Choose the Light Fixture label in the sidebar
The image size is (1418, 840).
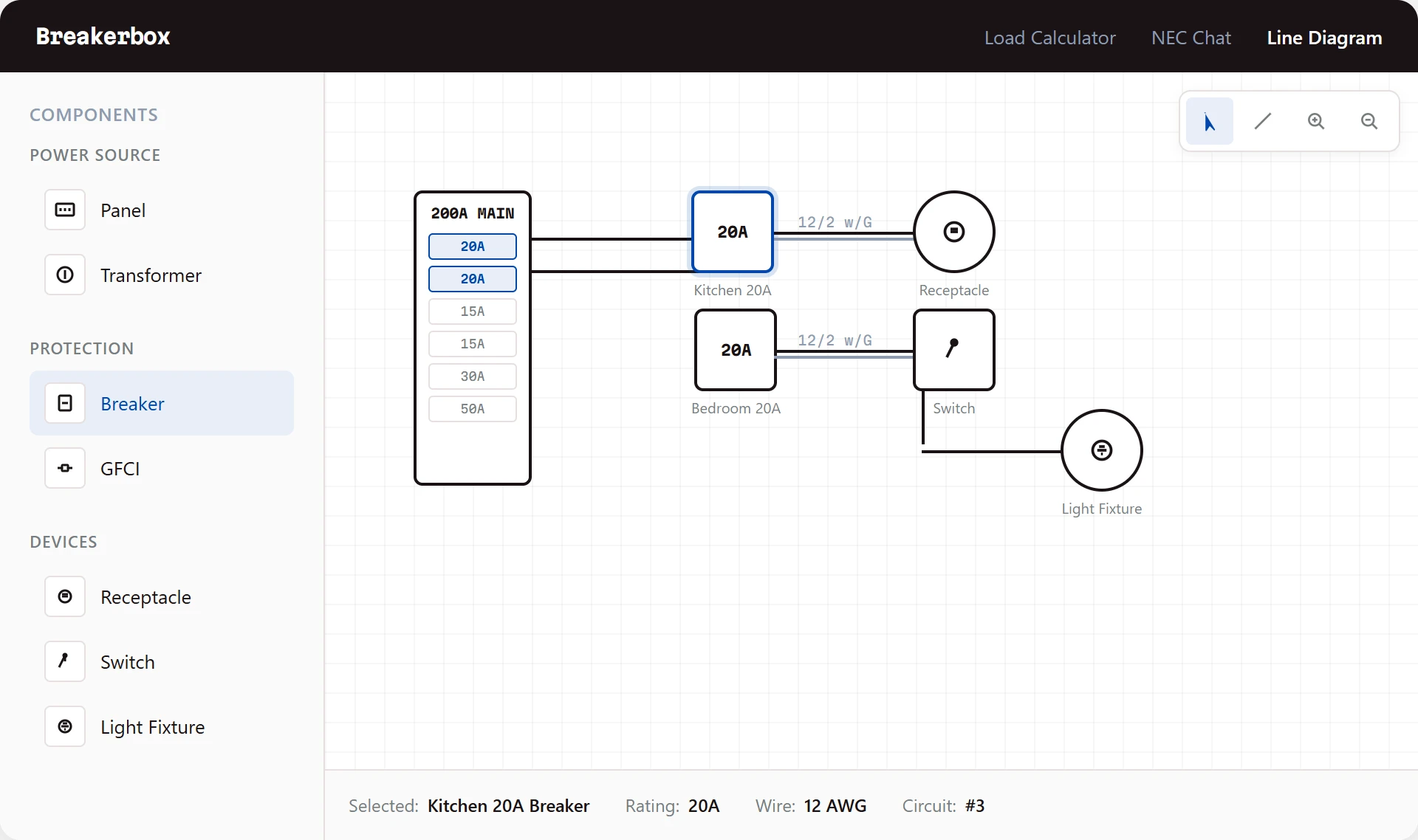152,727
